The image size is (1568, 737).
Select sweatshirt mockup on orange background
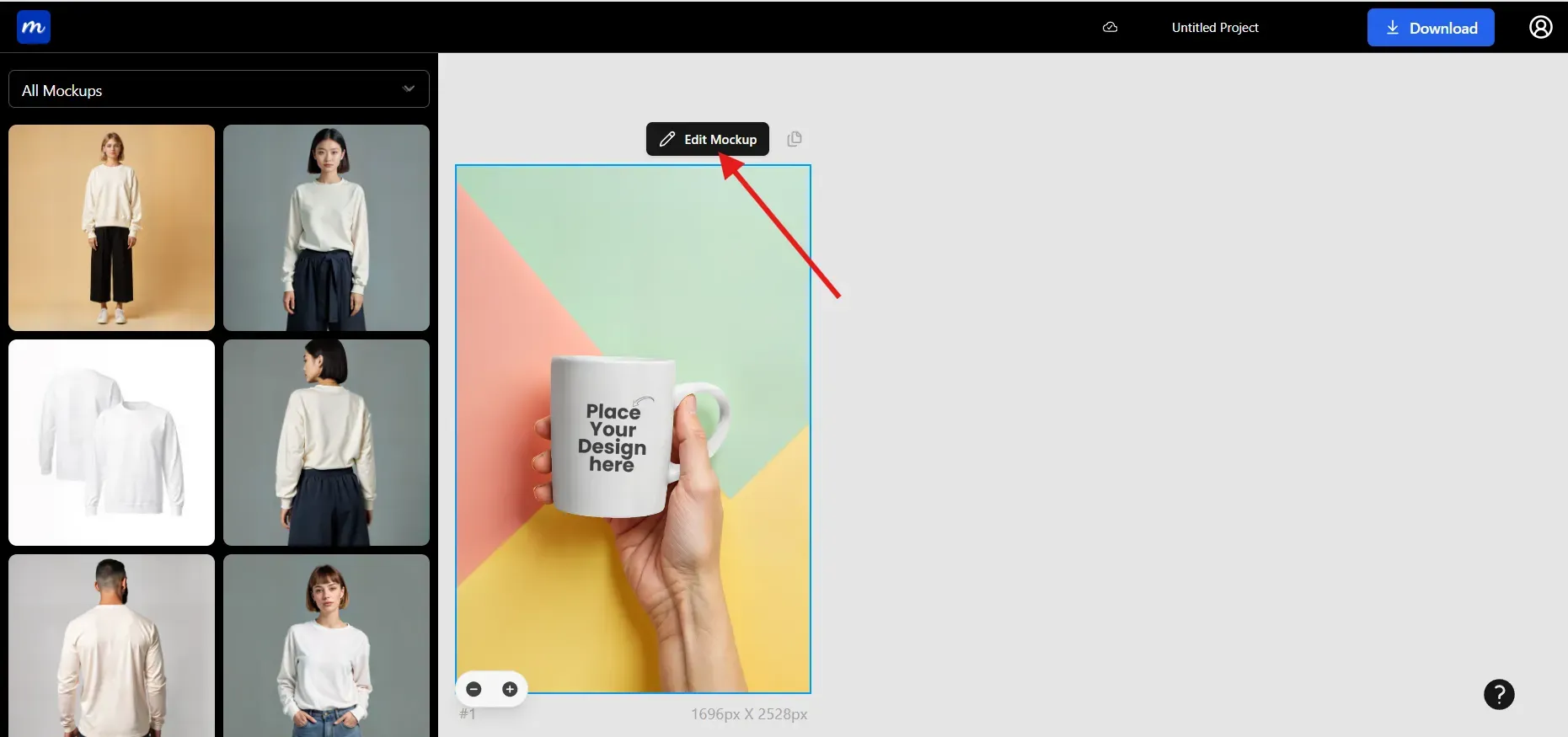point(111,227)
